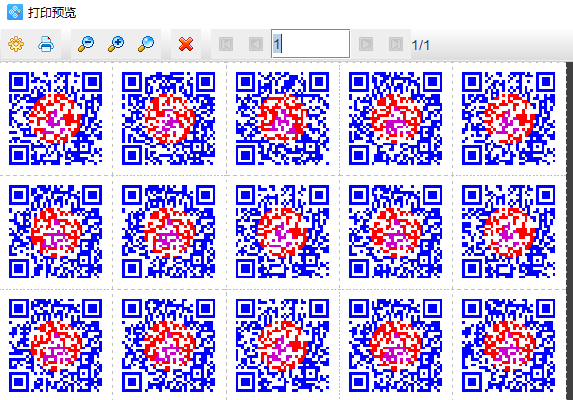Open print settings gear icon
The height and width of the screenshot is (400, 573).
[16, 44]
